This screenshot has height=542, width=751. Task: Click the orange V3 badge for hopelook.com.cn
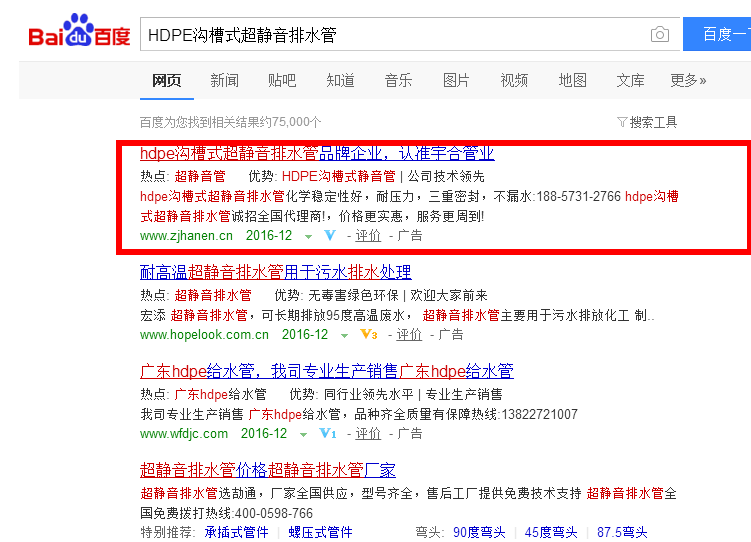coord(368,334)
